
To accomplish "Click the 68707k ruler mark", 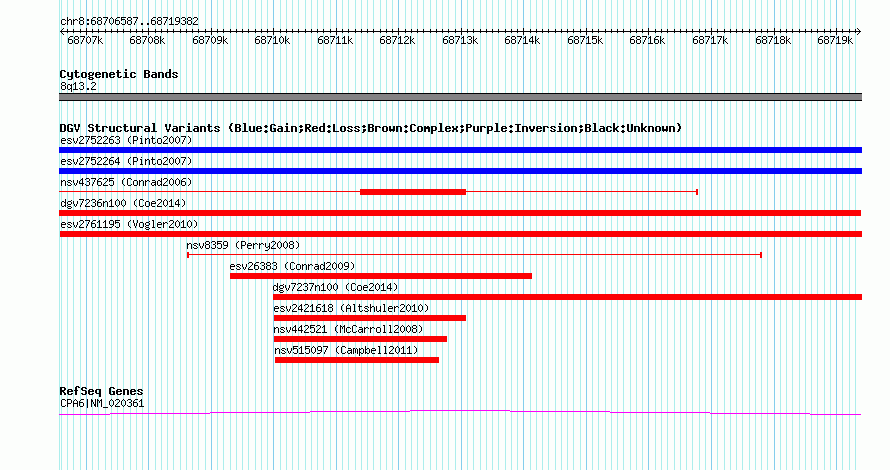I will [85, 40].
